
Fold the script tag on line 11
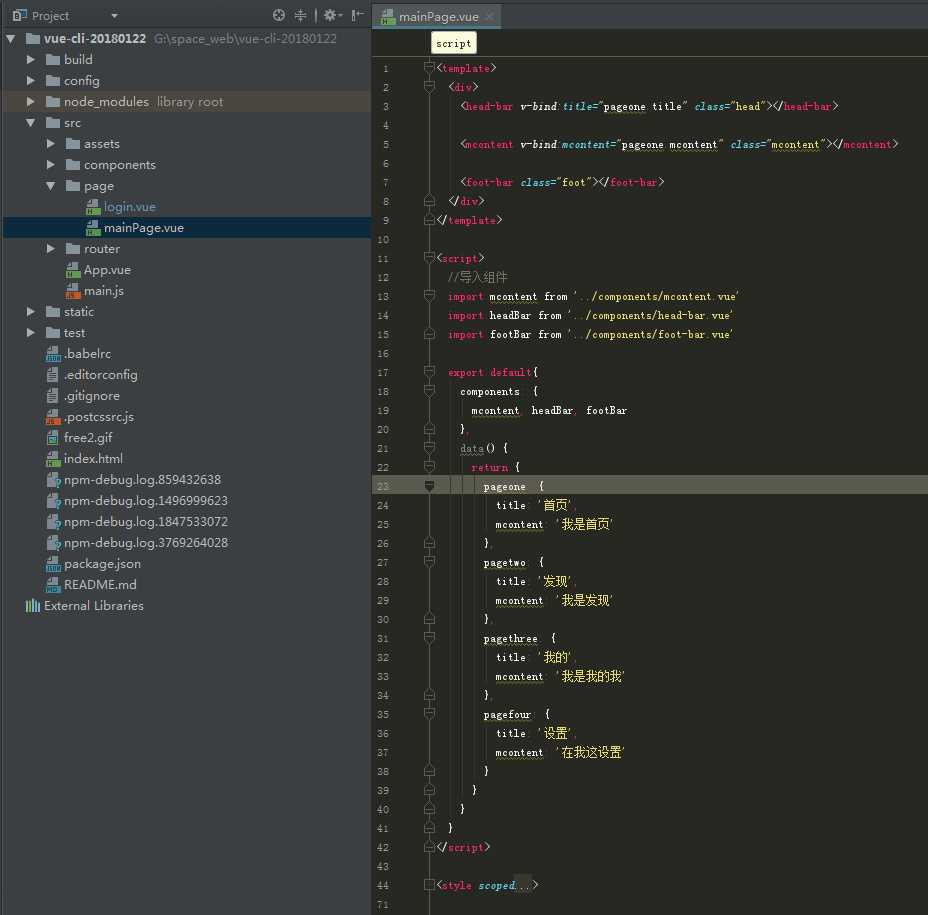(430, 258)
